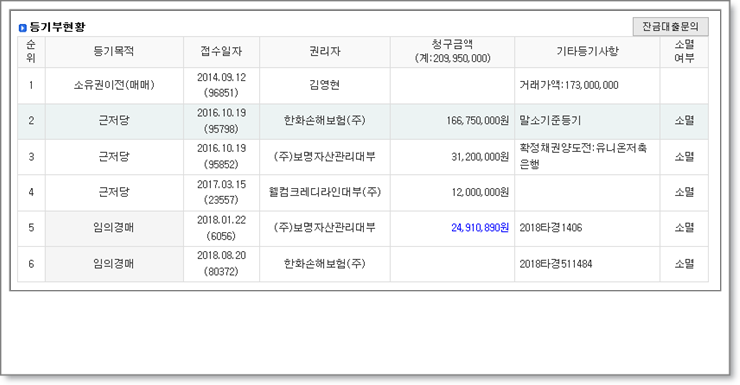The image size is (740, 385).
Task: Select the 등기부현황 heading text
Action: 57,27
